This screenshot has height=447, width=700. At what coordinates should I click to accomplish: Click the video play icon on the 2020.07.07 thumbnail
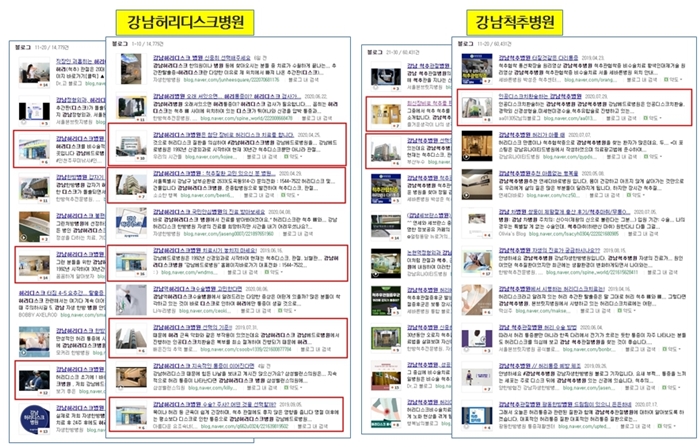point(466,157)
